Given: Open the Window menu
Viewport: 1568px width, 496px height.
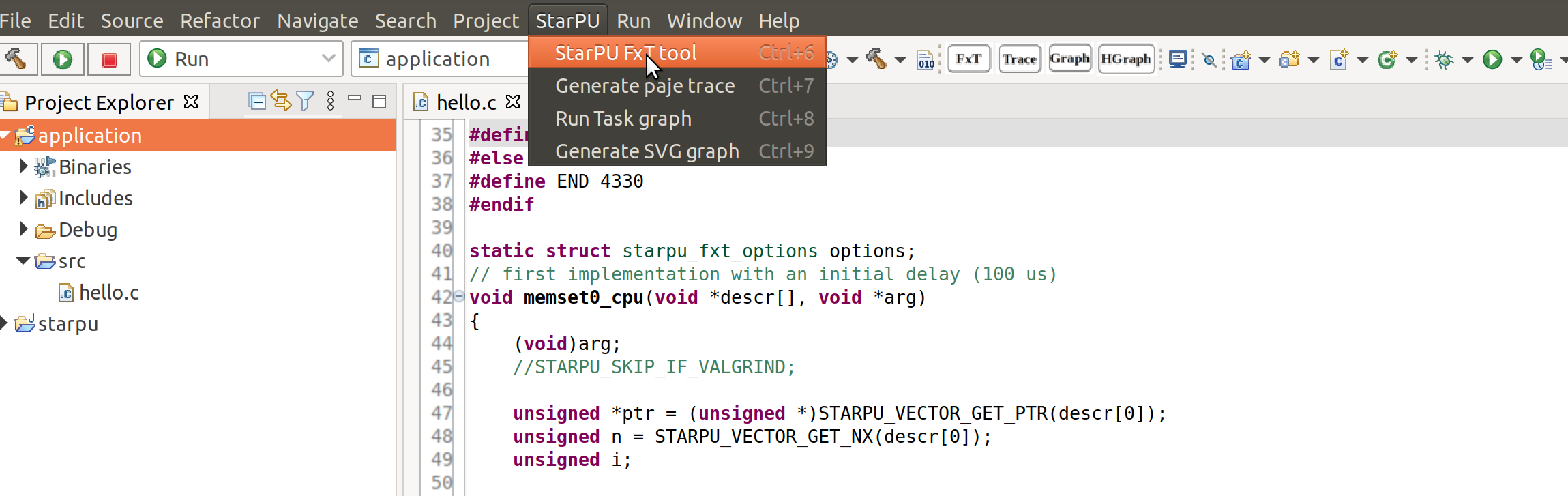Looking at the screenshot, I should [x=704, y=20].
